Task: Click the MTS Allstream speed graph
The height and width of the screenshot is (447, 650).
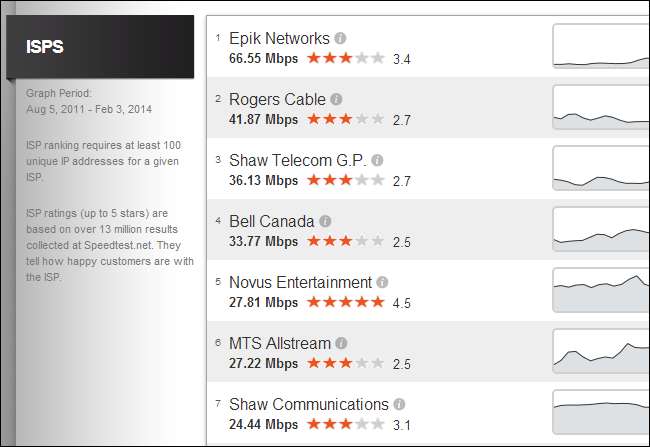Action: [x=600, y=351]
